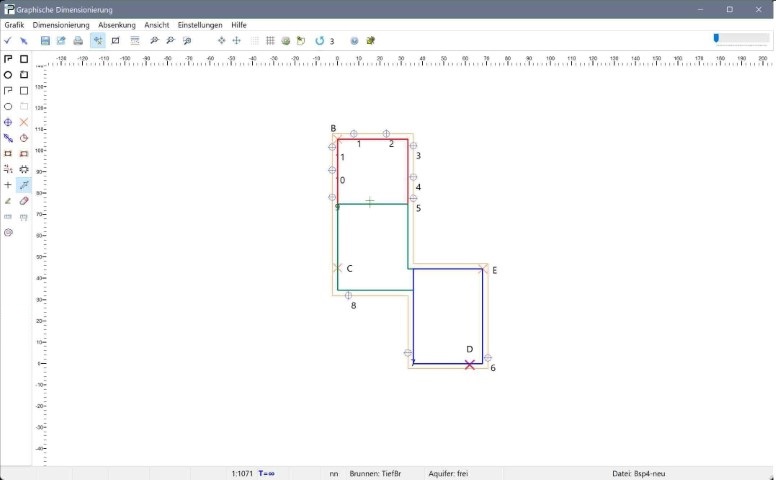Image resolution: width=776 pixels, height=480 pixels.
Task: Click the printer icon in toolbar
Action: tap(78, 41)
